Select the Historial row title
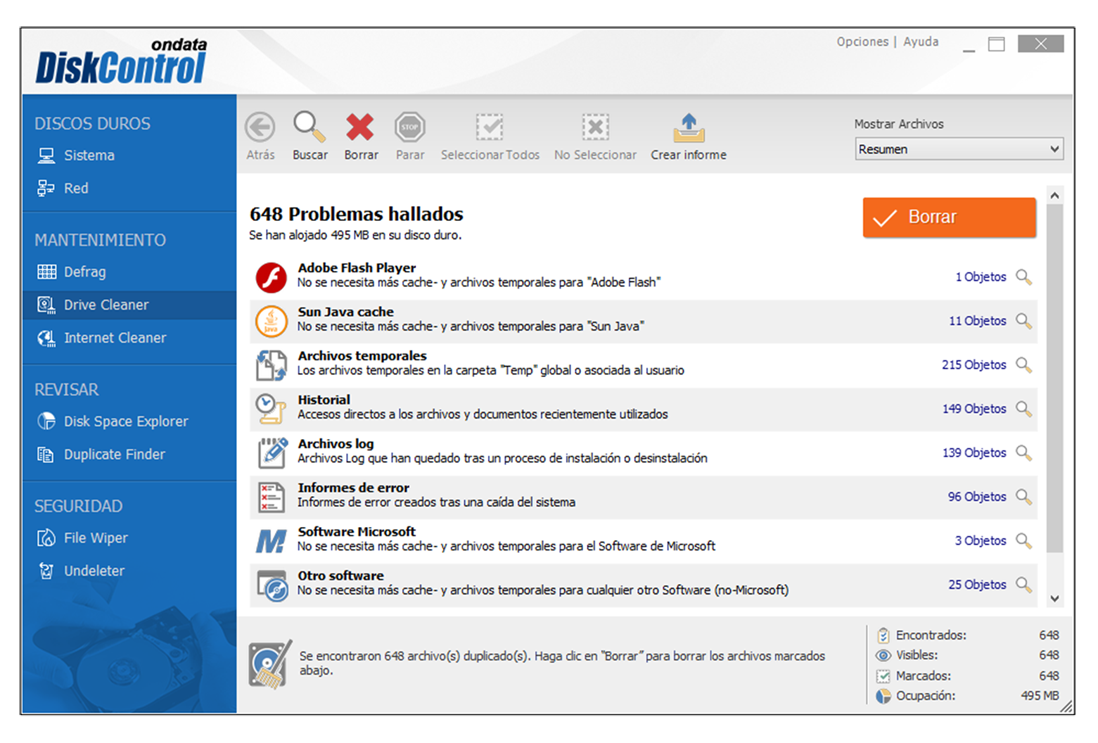This screenshot has width=1098, height=743. (324, 400)
